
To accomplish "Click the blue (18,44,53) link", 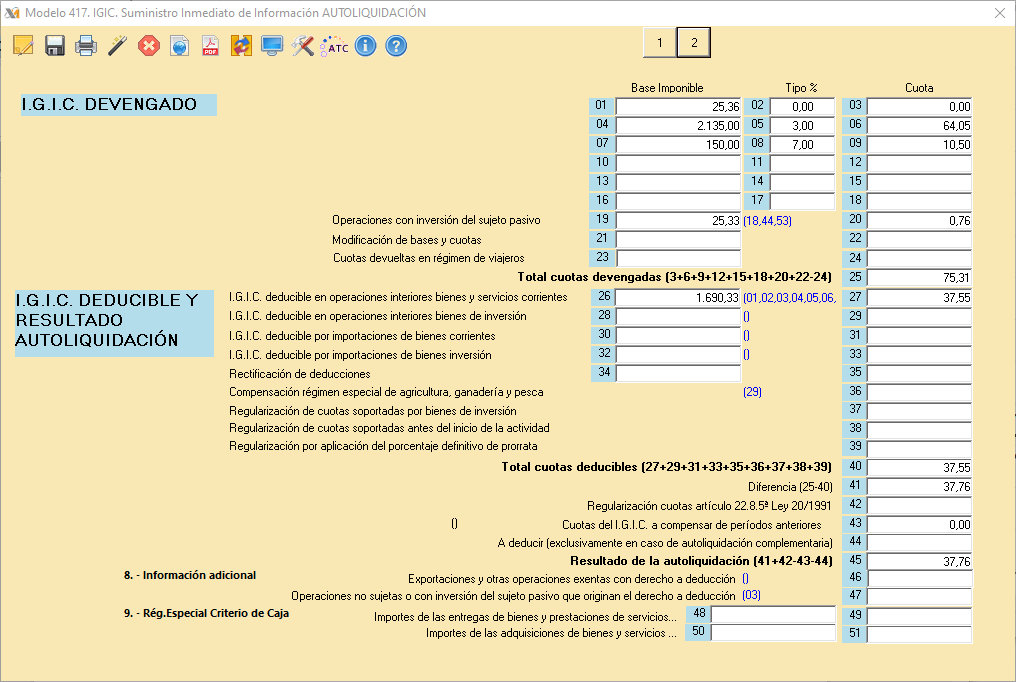I will pos(767,221).
